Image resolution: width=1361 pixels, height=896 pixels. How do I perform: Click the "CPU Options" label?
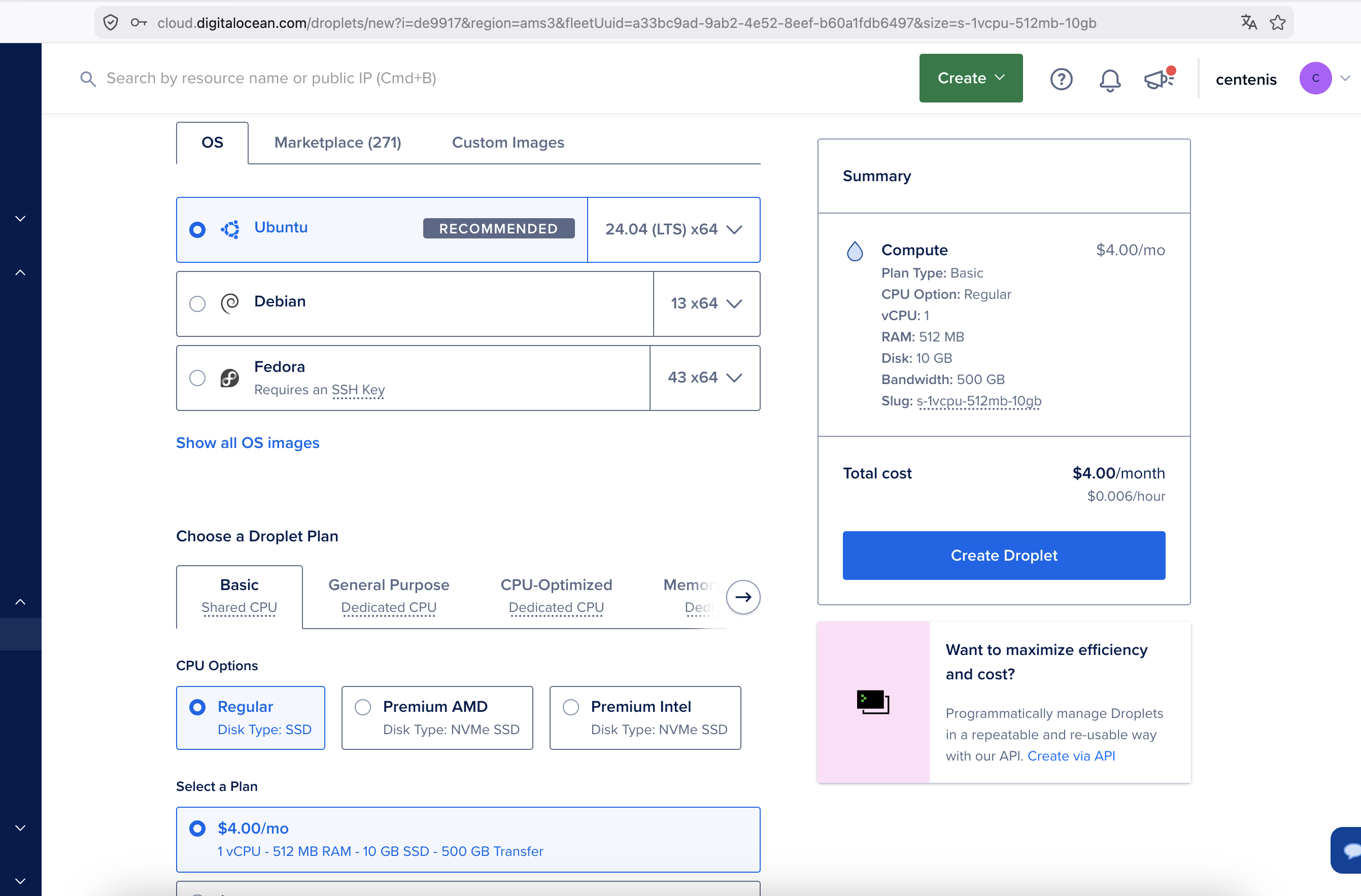point(217,666)
